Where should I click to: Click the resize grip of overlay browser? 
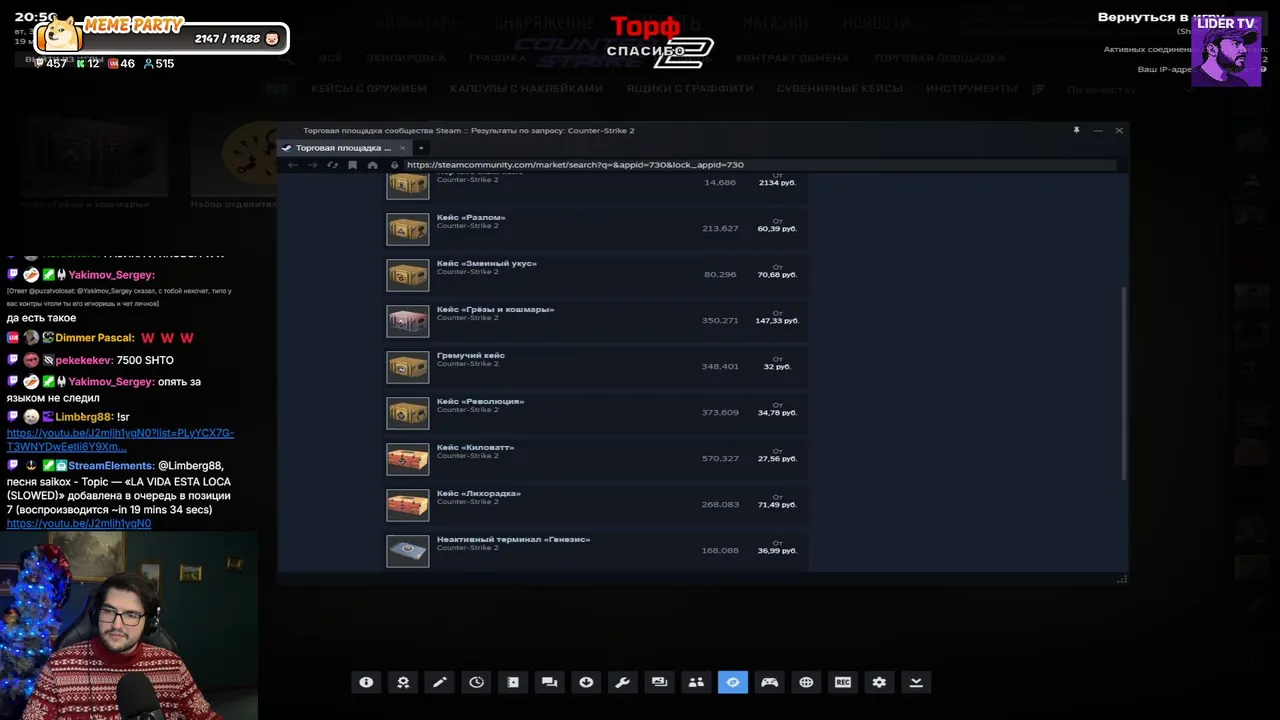tap(1122, 578)
